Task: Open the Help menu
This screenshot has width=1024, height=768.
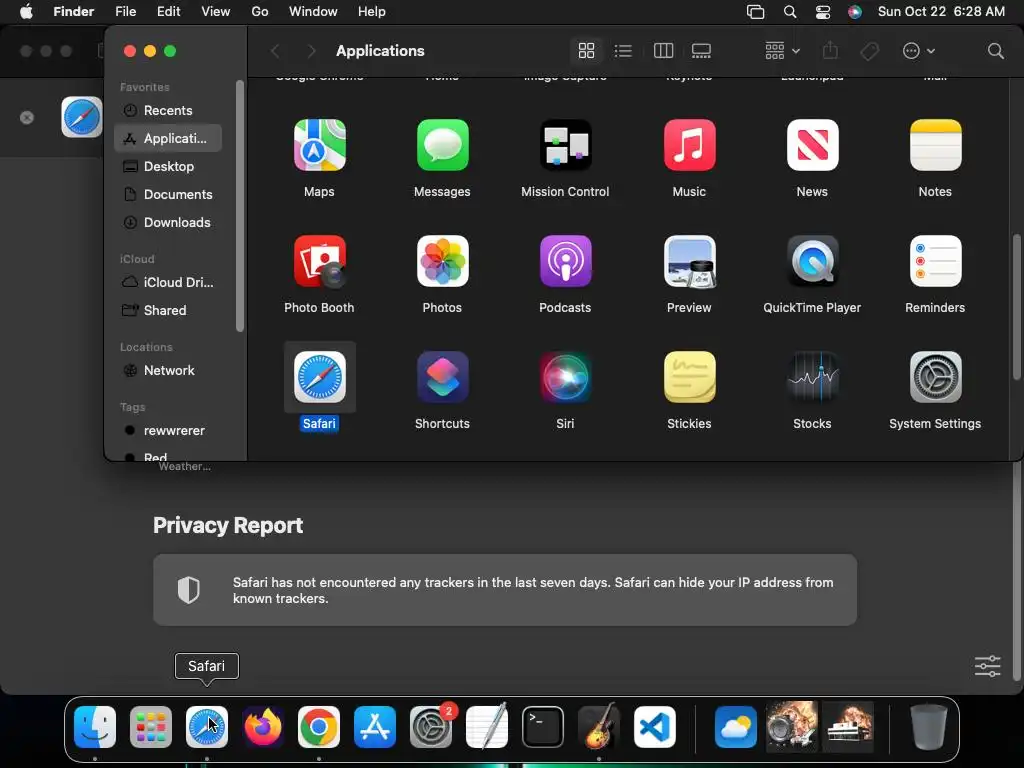Action: pos(372,12)
